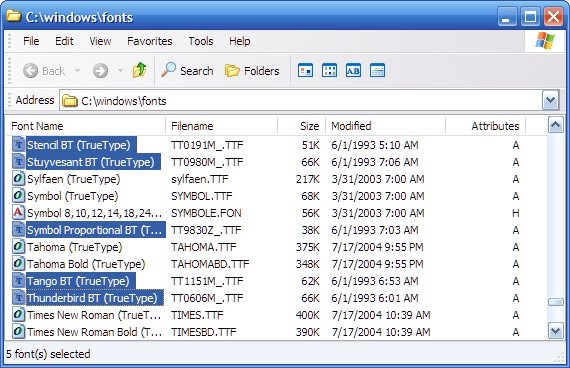Select Symbol Proportional BT font name

[x=95, y=230]
